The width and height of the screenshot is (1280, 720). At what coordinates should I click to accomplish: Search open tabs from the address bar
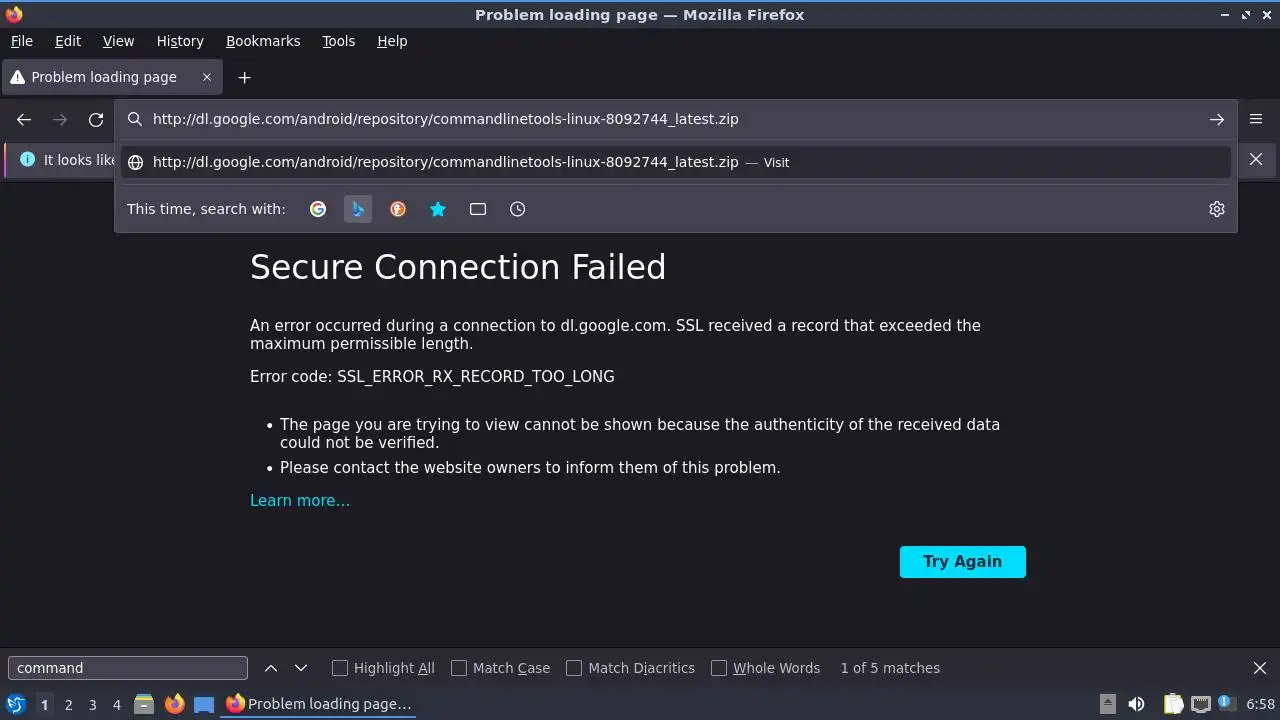478,209
